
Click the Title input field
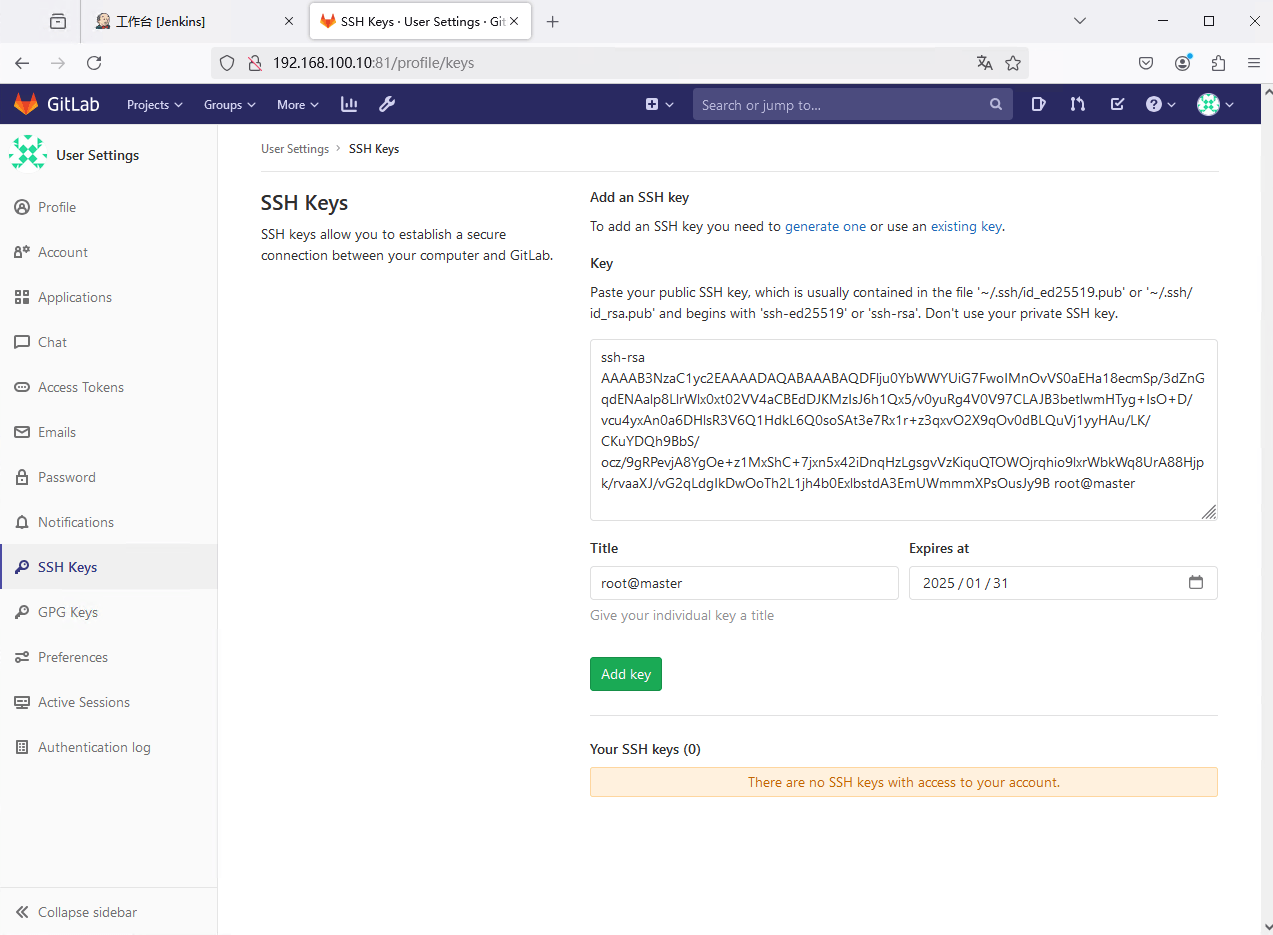[744, 583]
